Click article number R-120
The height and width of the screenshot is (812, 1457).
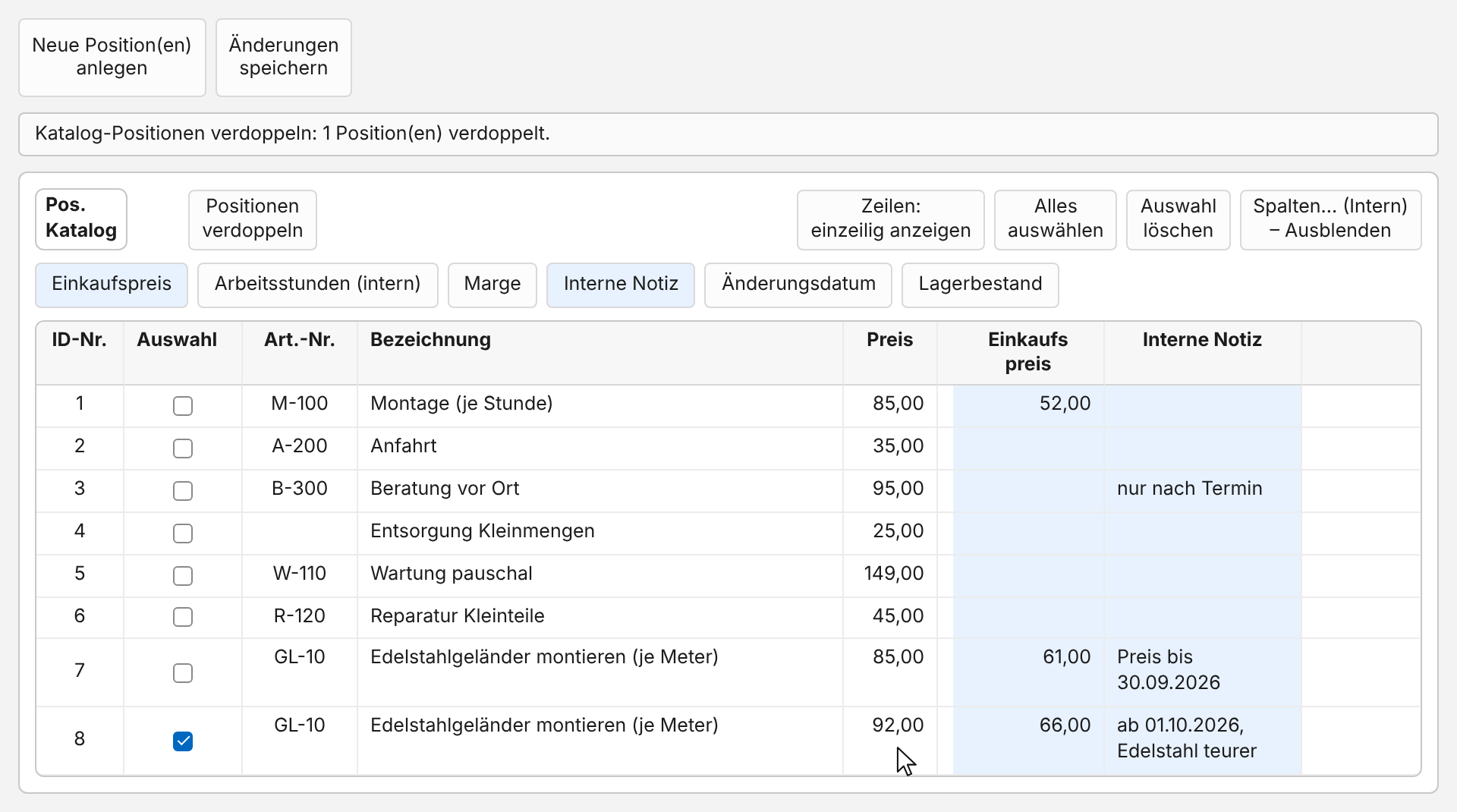click(x=300, y=616)
